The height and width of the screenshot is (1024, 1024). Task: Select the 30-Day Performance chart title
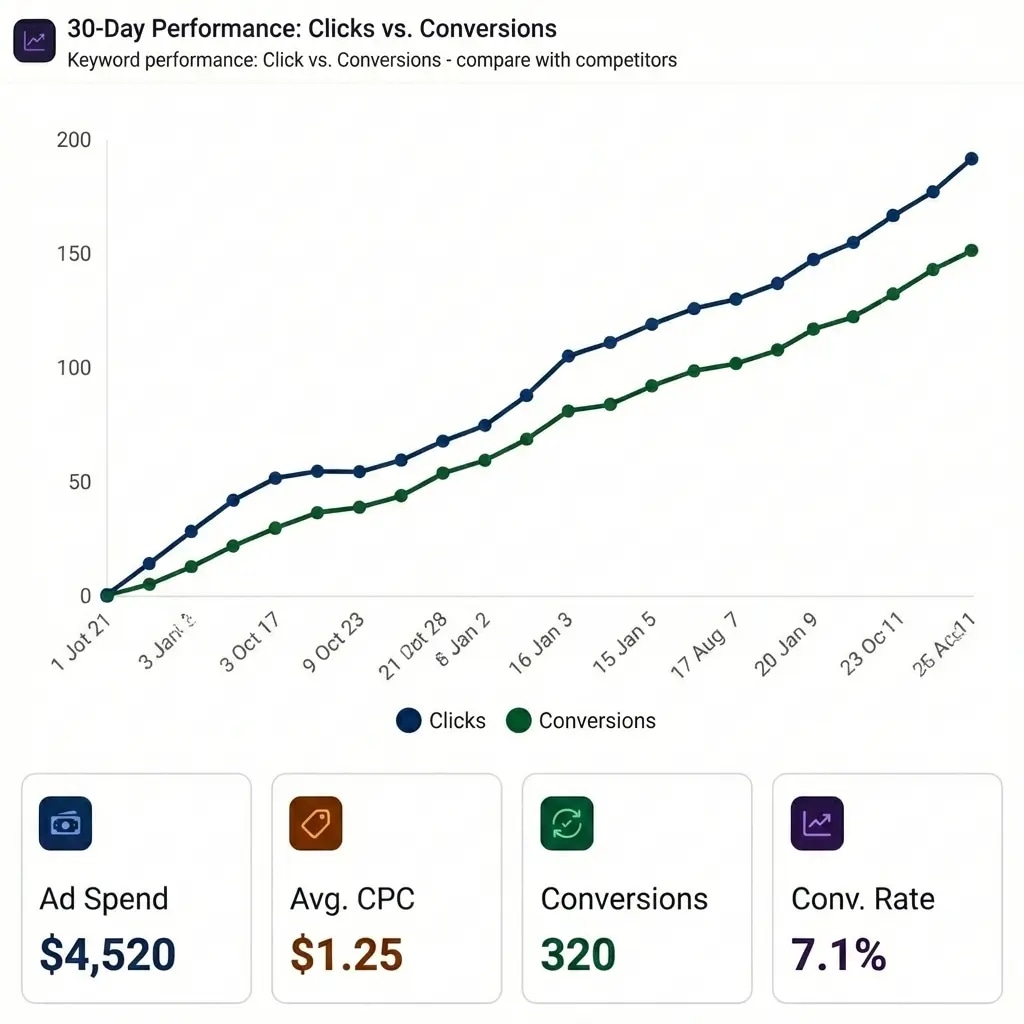click(x=312, y=28)
